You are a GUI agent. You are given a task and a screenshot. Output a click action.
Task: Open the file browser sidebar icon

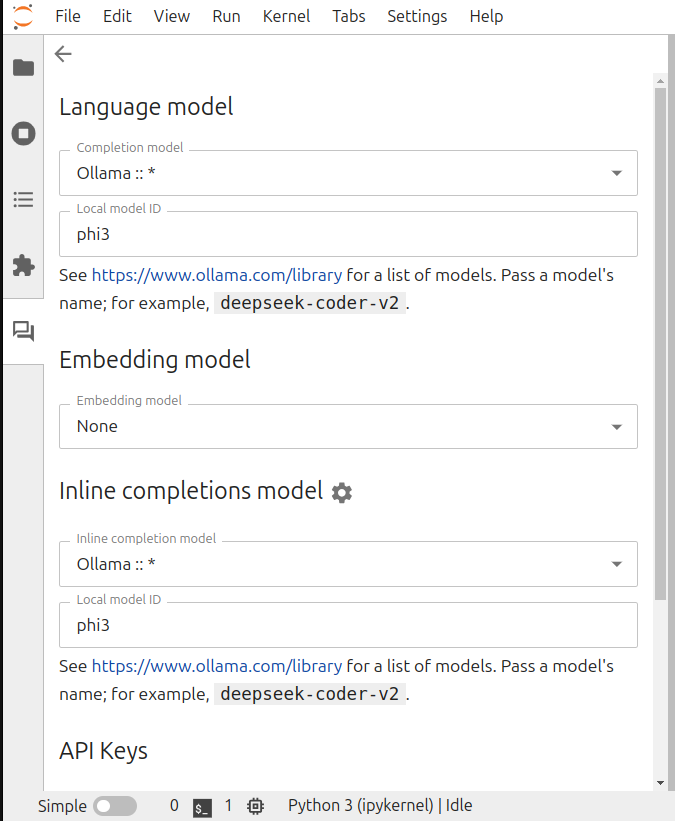(x=23, y=68)
